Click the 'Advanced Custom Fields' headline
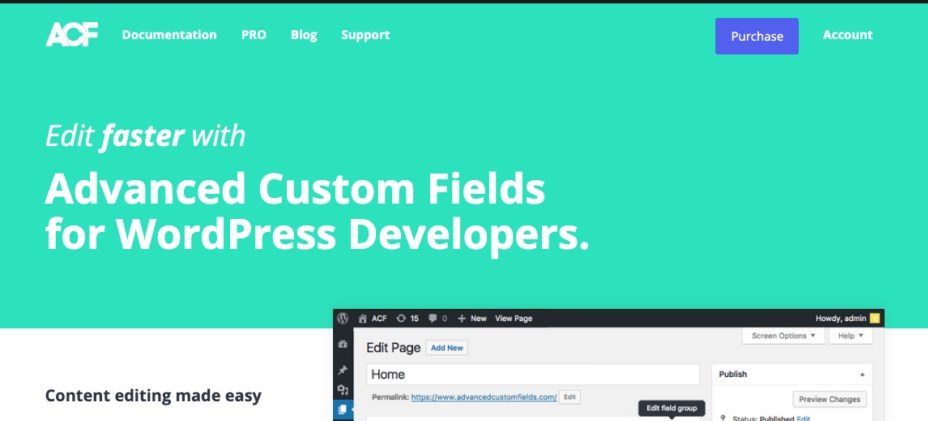 coord(295,188)
